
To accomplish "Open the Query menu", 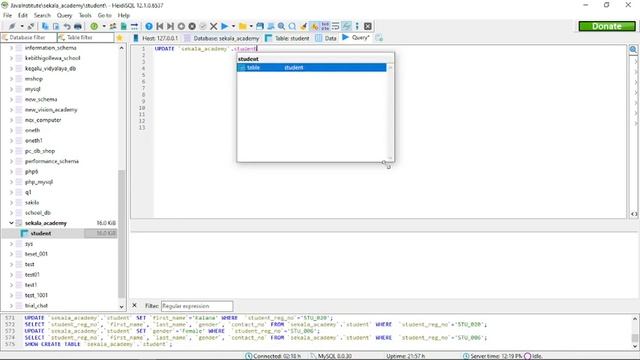I will [x=64, y=15].
